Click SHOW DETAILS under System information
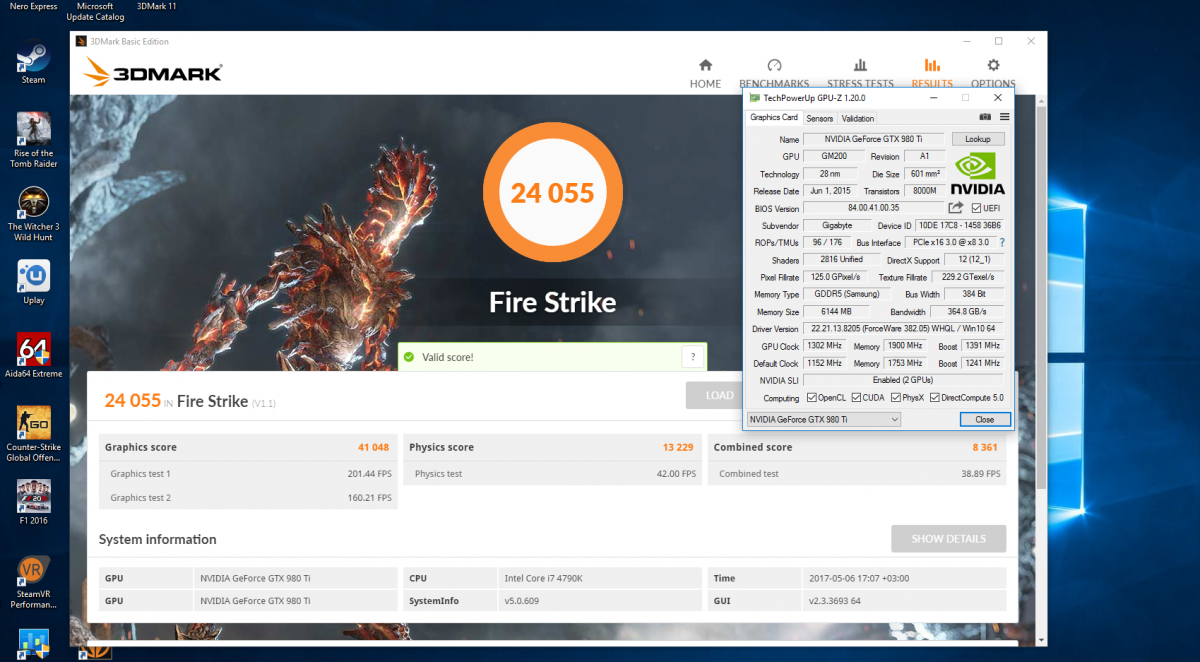The width and height of the screenshot is (1200, 662). pos(948,538)
